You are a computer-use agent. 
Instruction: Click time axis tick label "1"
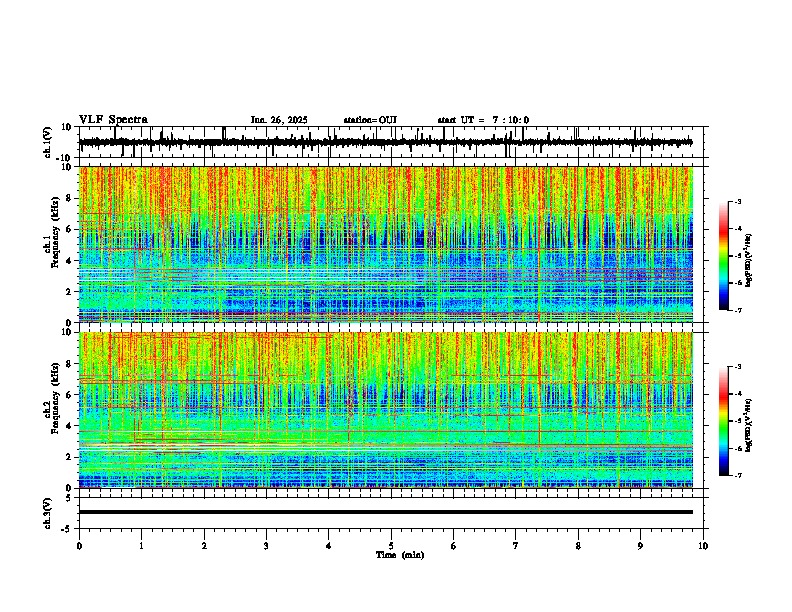pos(141,546)
